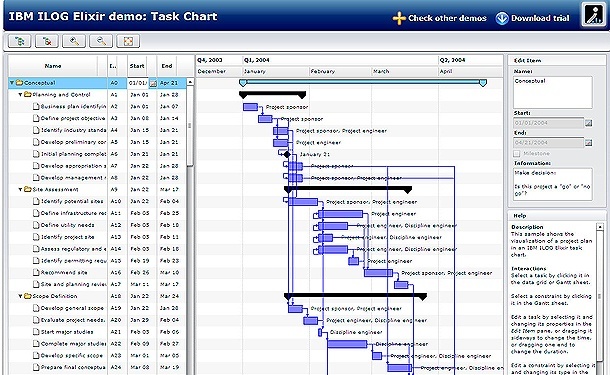
Task: Click the Start date field in Edit Item
Action: [549, 123]
